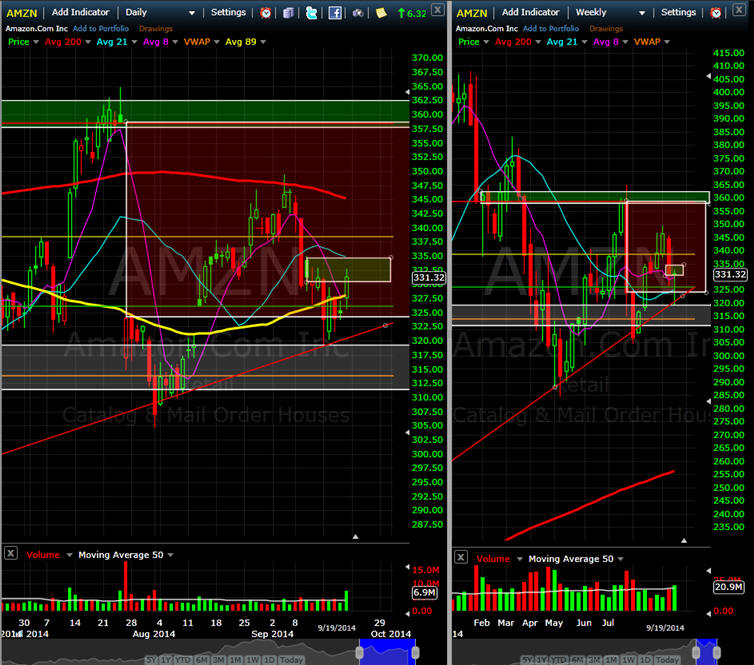Remove the Daily Volume indicator with X
The width and height of the screenshot is (754, 665).
(11, 553)
